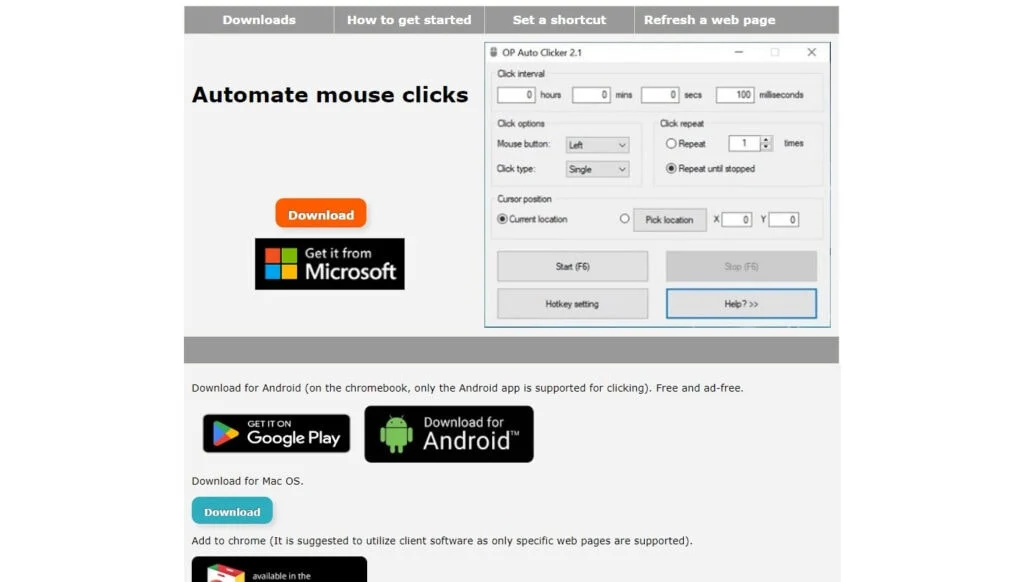Click the secs interval field
The image size is (1024, 582).
pyautogui.click(x=660, y=95)
